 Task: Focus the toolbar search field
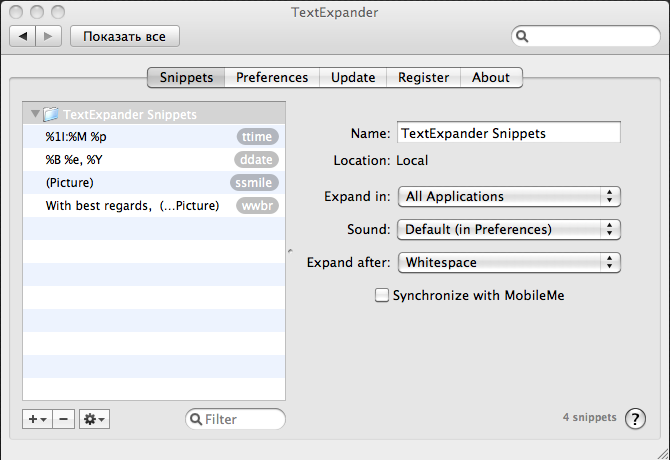(586, 36)
